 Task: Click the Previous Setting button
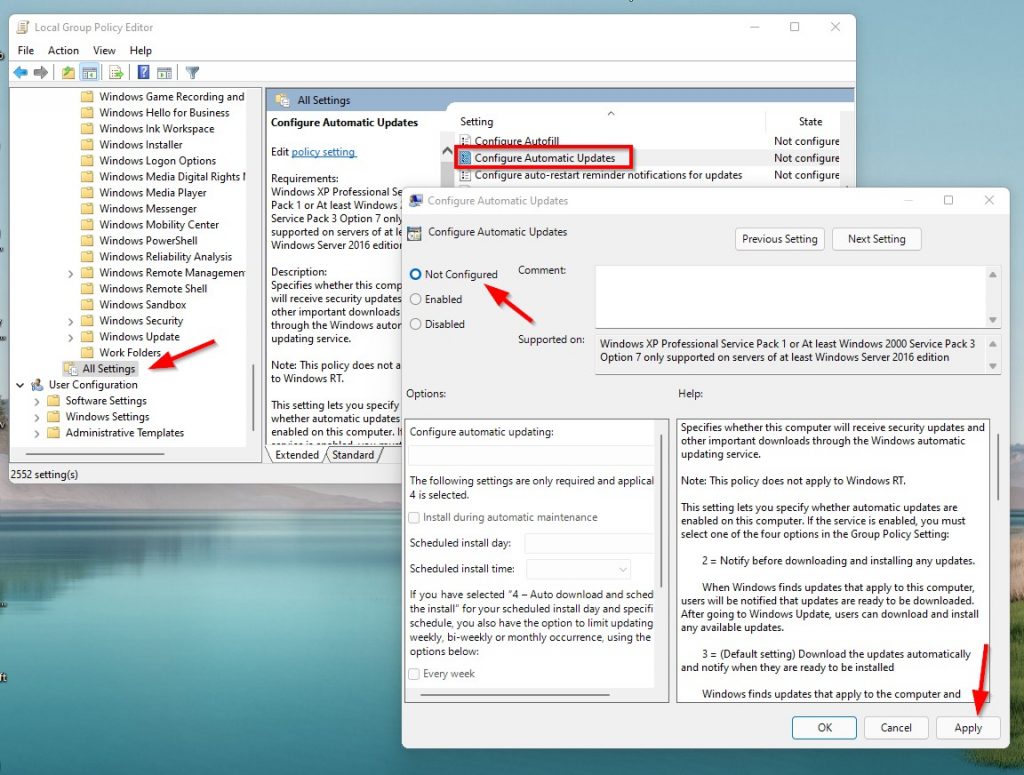click(x=780, y=239)
